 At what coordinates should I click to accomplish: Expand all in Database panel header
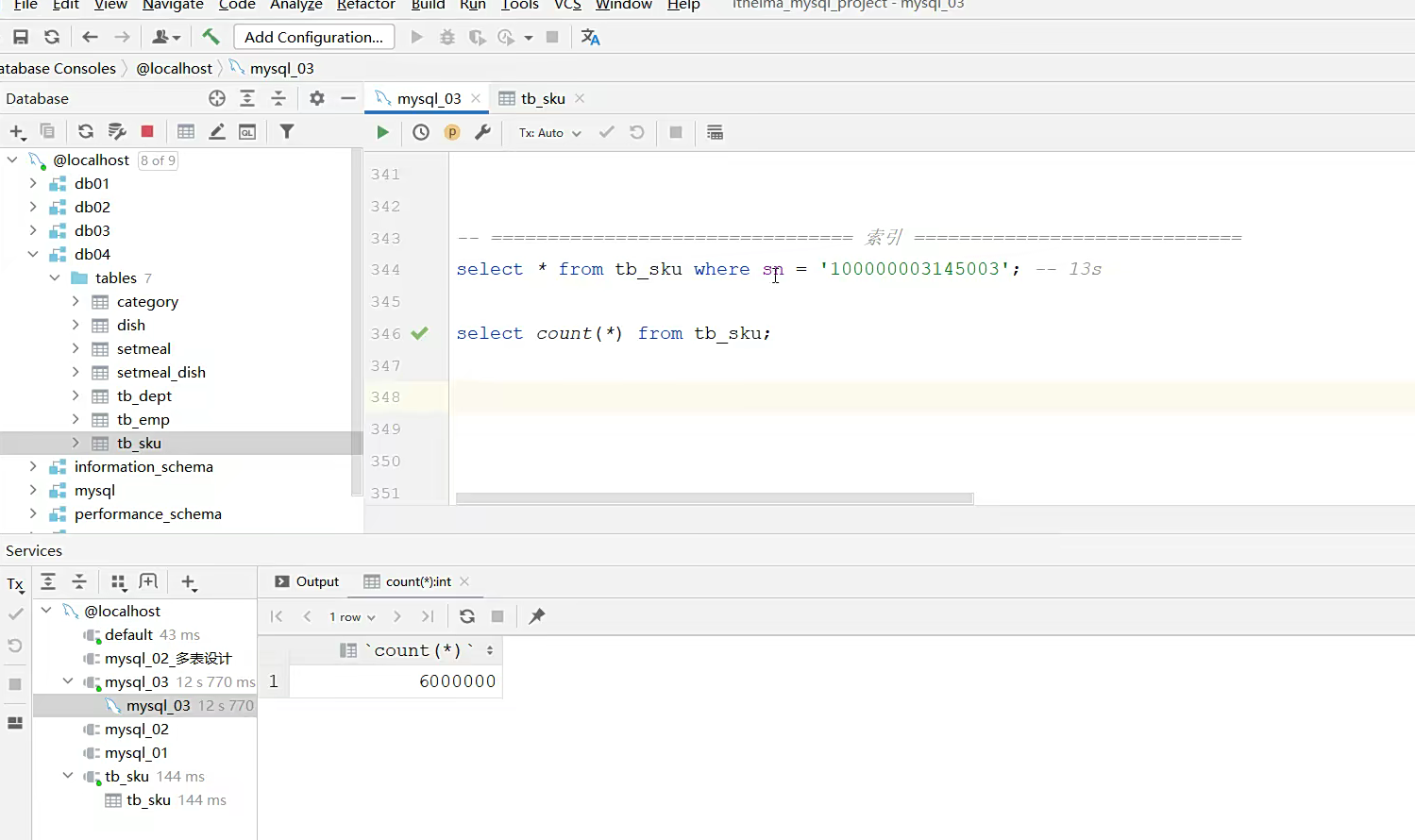pyautogui.click(x=247, y=98)
